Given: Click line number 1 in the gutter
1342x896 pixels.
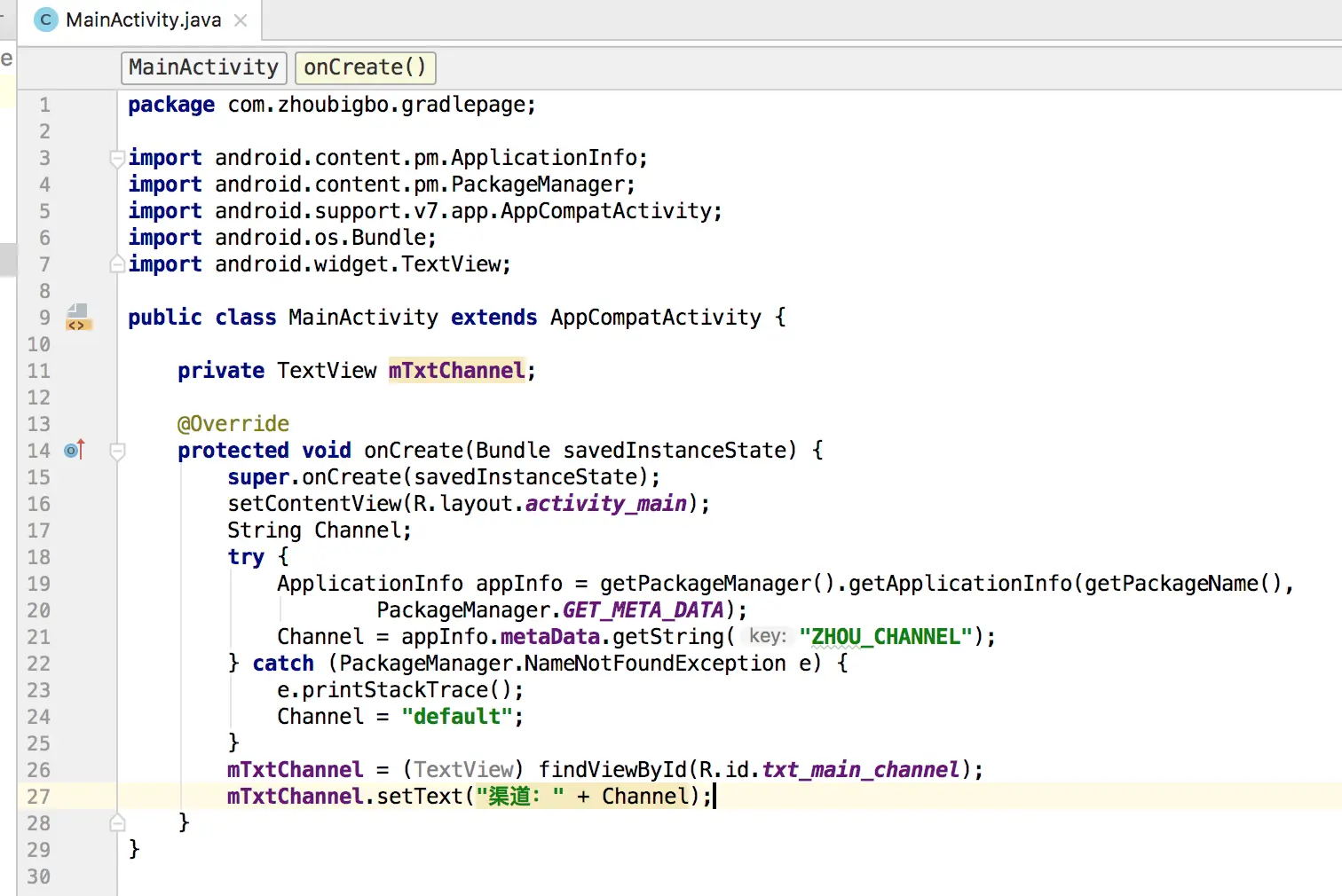Looking at the screenshot, I should [44, 105].
